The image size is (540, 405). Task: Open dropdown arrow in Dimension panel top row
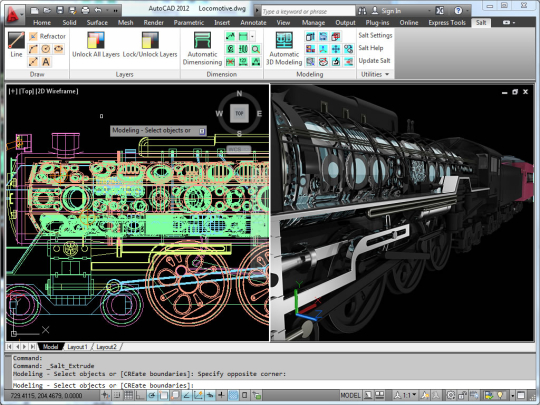252,36
